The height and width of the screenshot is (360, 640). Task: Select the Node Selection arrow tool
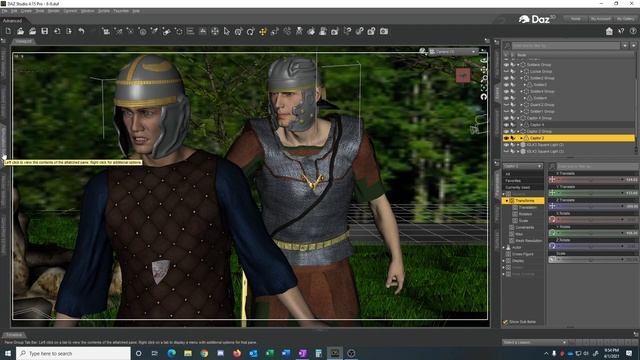click(x=227, y=31)
